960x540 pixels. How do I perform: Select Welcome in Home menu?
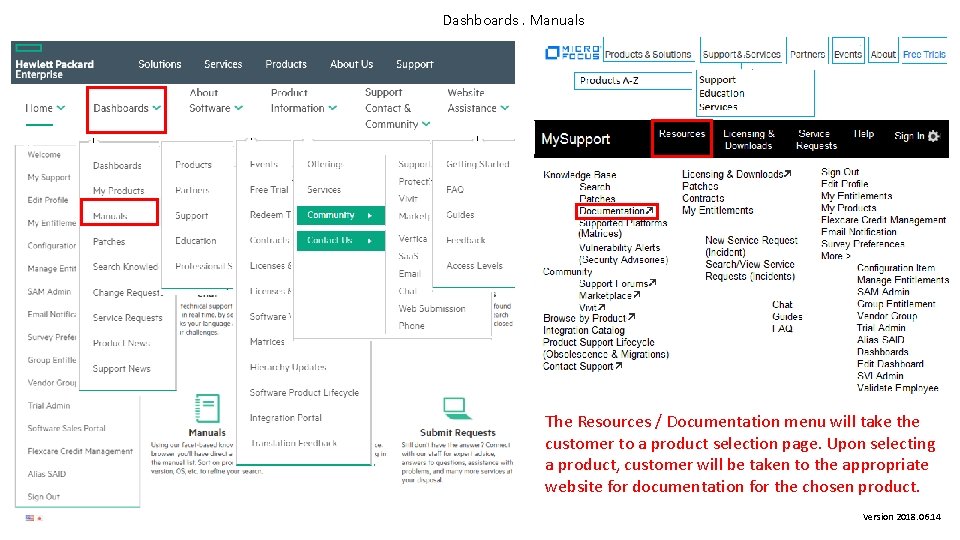[44, 154]
